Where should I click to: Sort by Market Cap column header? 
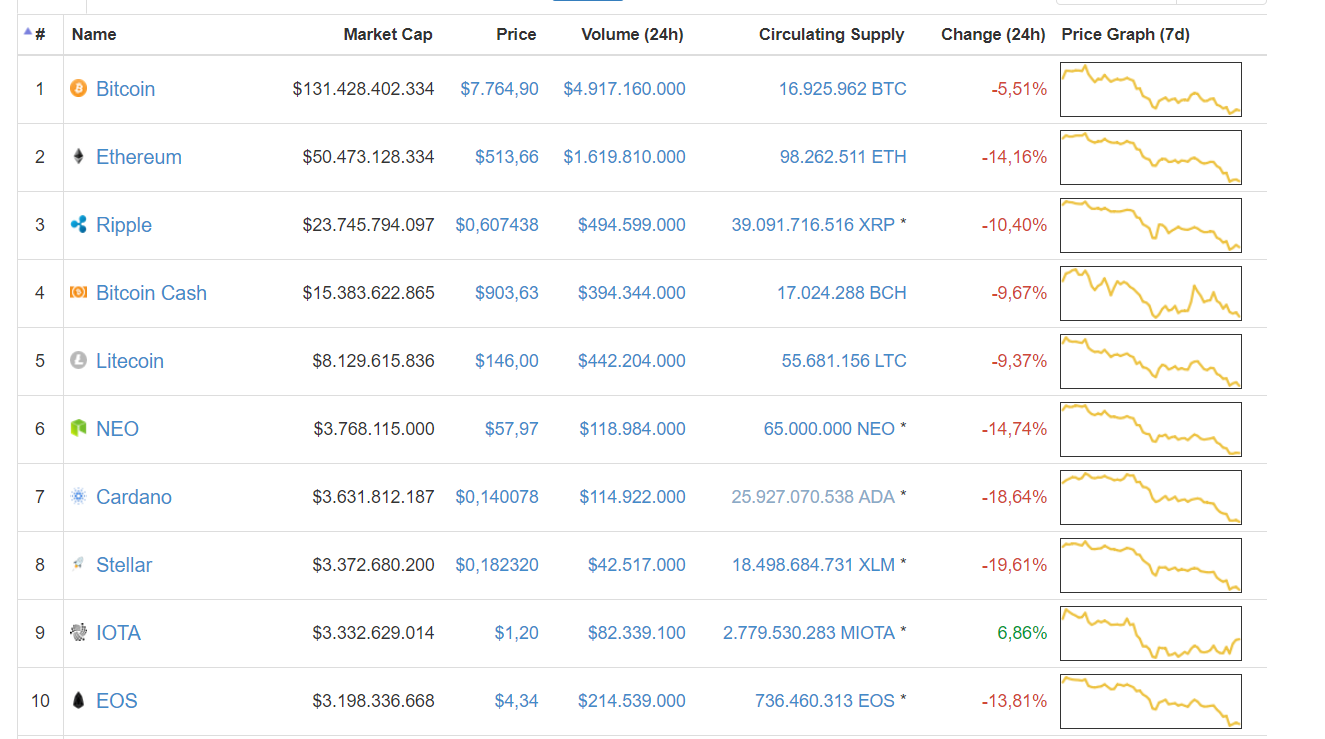point(388,35)
